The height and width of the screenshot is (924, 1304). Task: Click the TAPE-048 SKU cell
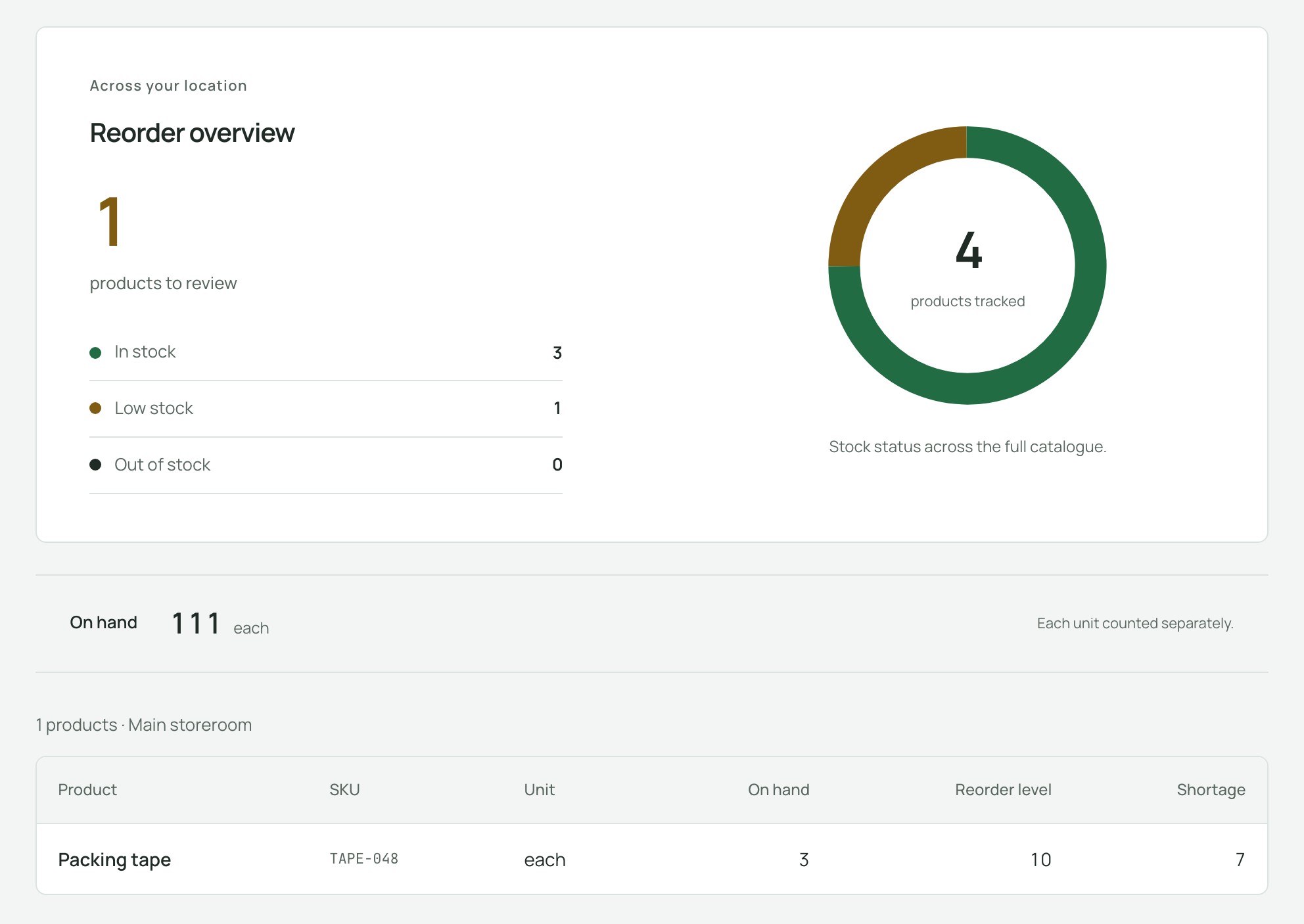363,859
